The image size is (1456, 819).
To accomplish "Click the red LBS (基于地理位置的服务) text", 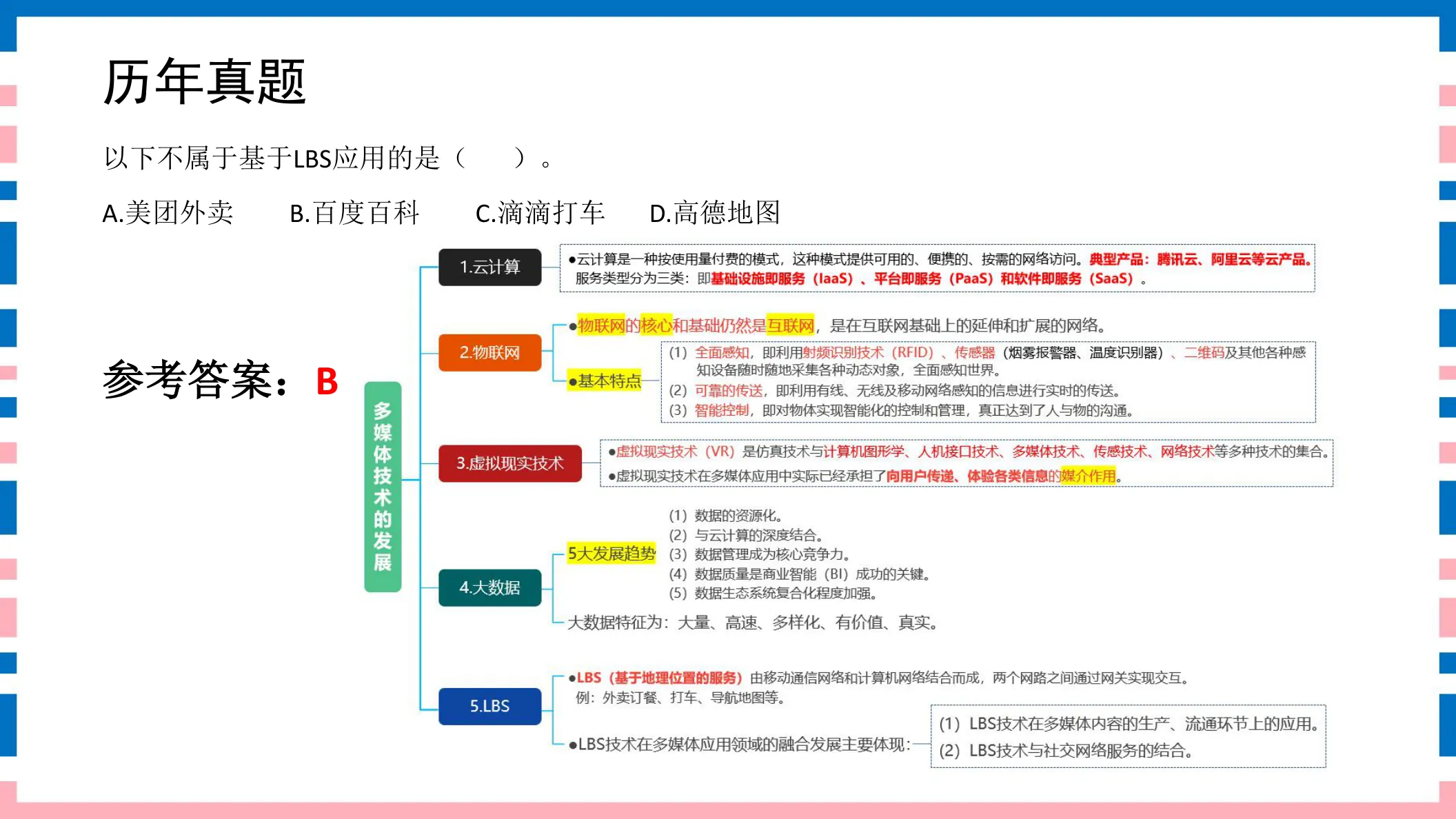I will click(659, 678).
